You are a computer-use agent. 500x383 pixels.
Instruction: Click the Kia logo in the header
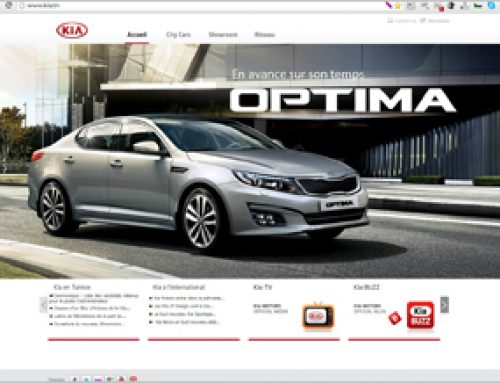(72, 30)
